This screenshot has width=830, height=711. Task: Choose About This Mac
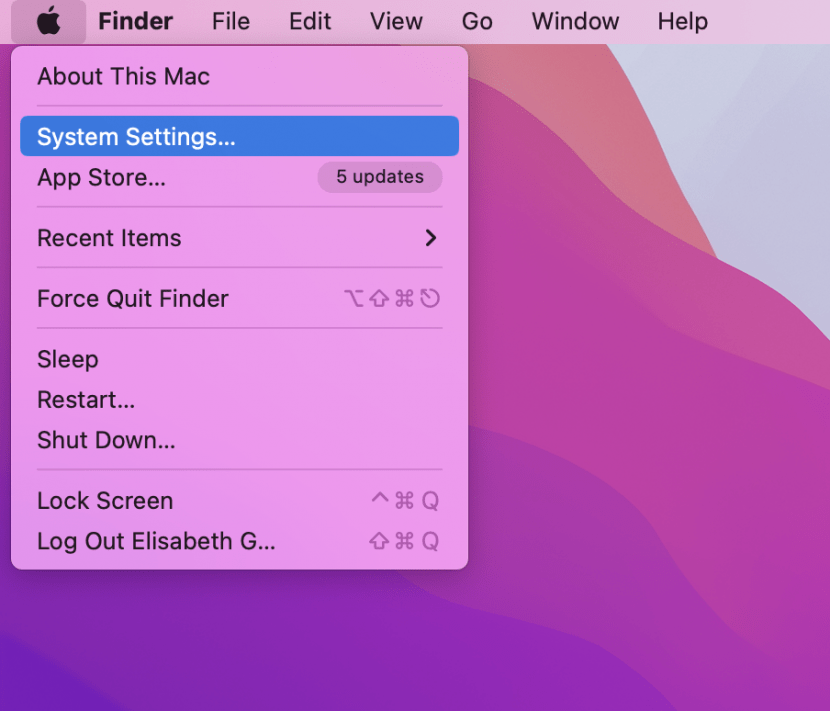[x=239, y=76]
